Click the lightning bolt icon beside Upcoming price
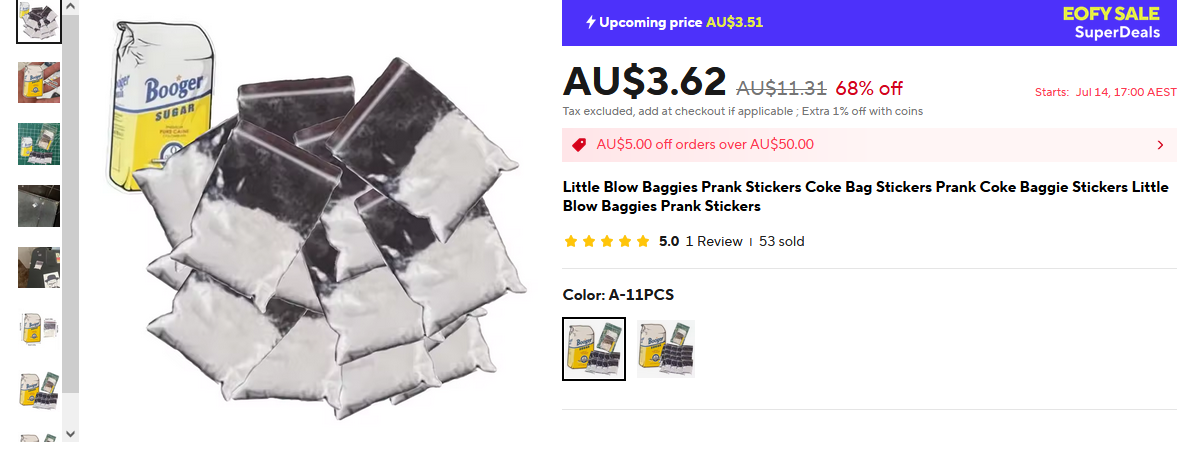 click(x=591, y=22)
